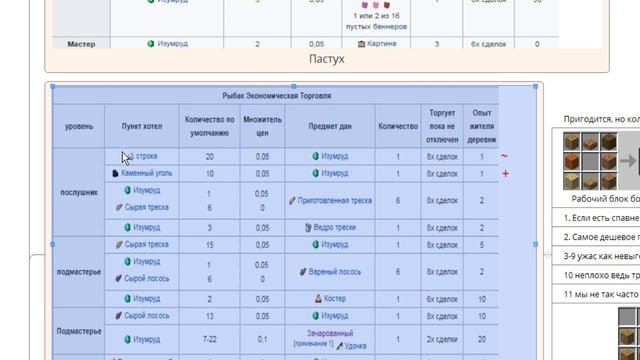640x360 pixels.
Task: Open the Ведро трески link
Action: [335, 227]
